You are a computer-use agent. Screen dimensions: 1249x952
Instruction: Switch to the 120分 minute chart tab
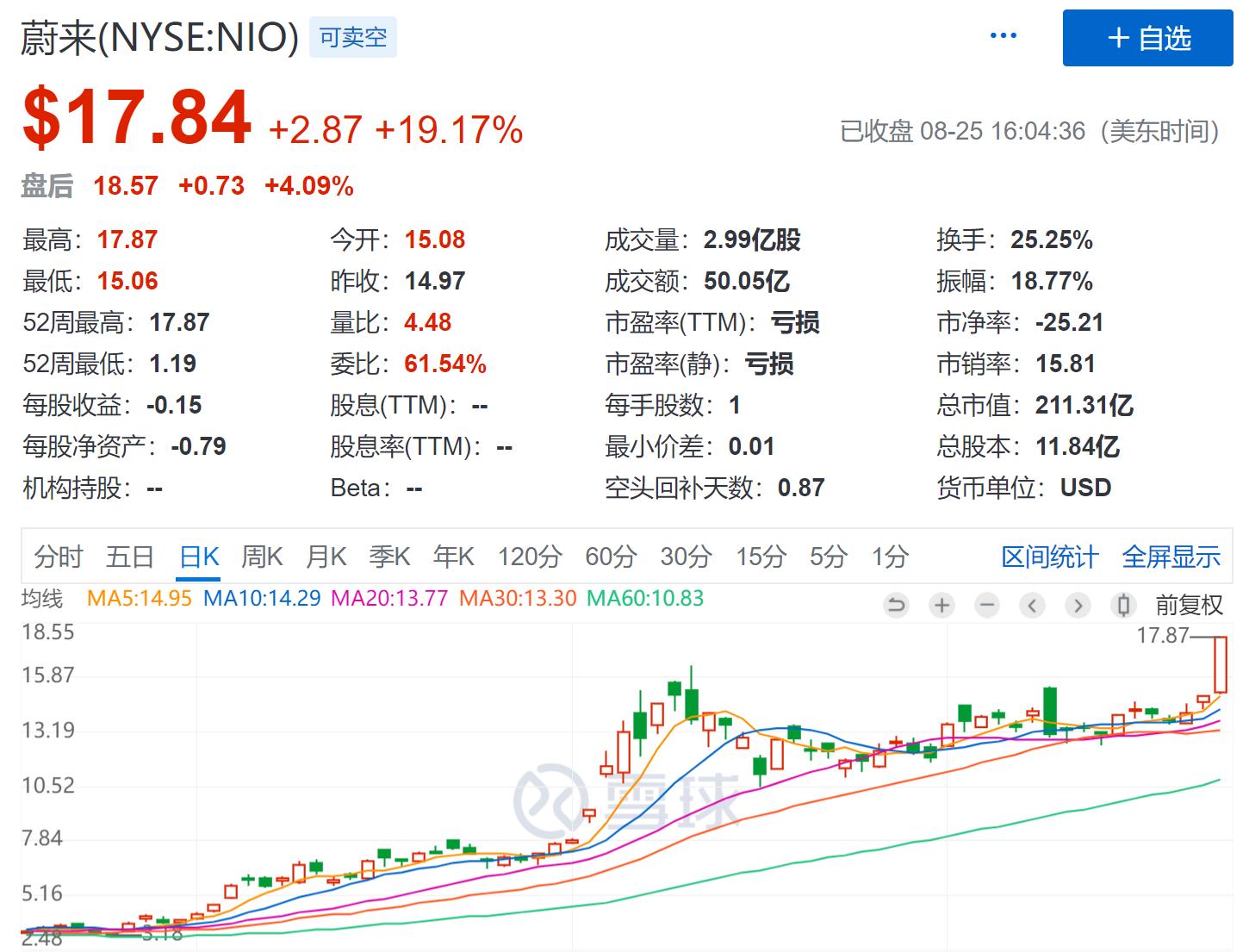pyautogui.click(x=530, y=557)
